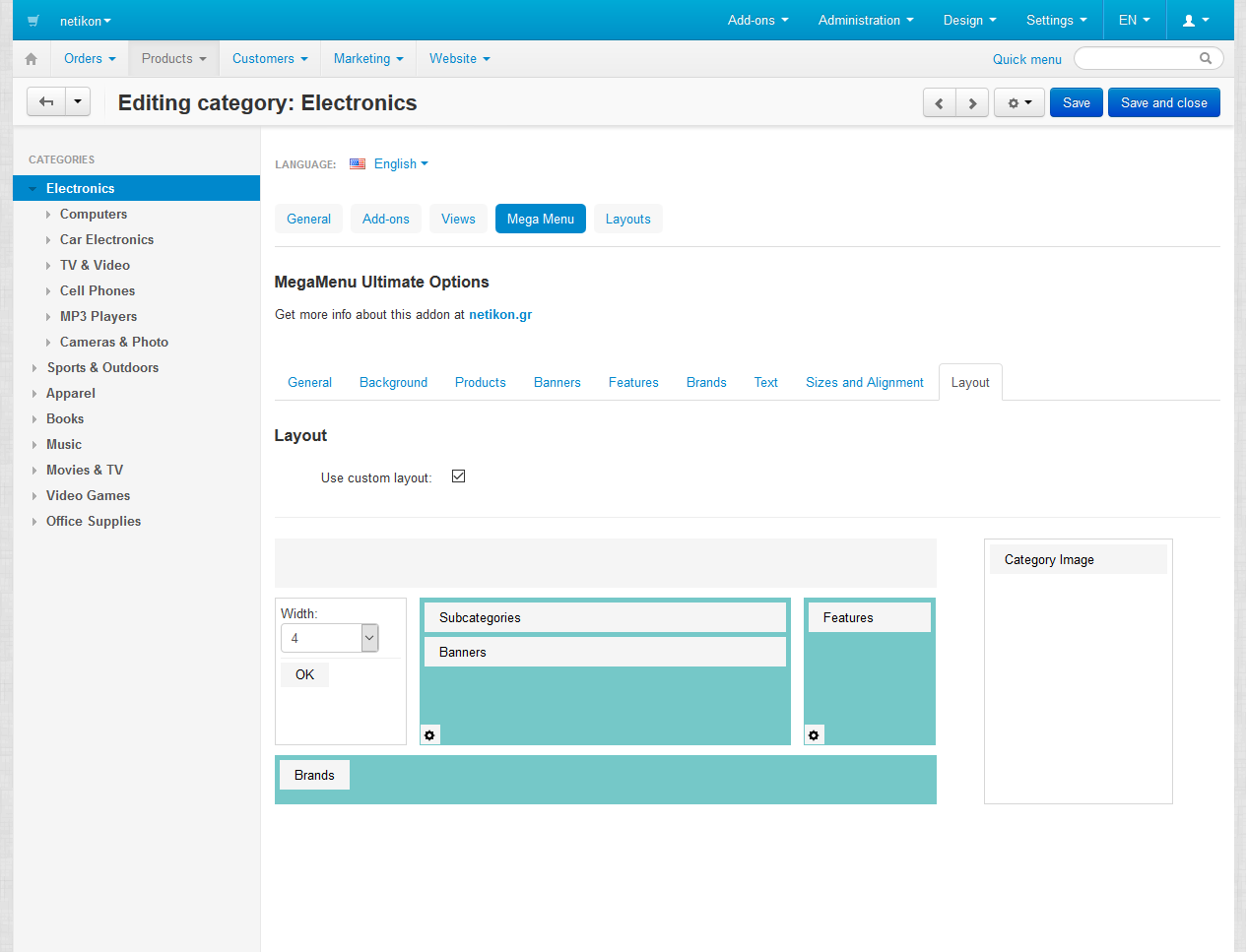Uncheck the Use custom layout checkbox
The height and width of the screenshot is (952, 1246).
(458, 476)
